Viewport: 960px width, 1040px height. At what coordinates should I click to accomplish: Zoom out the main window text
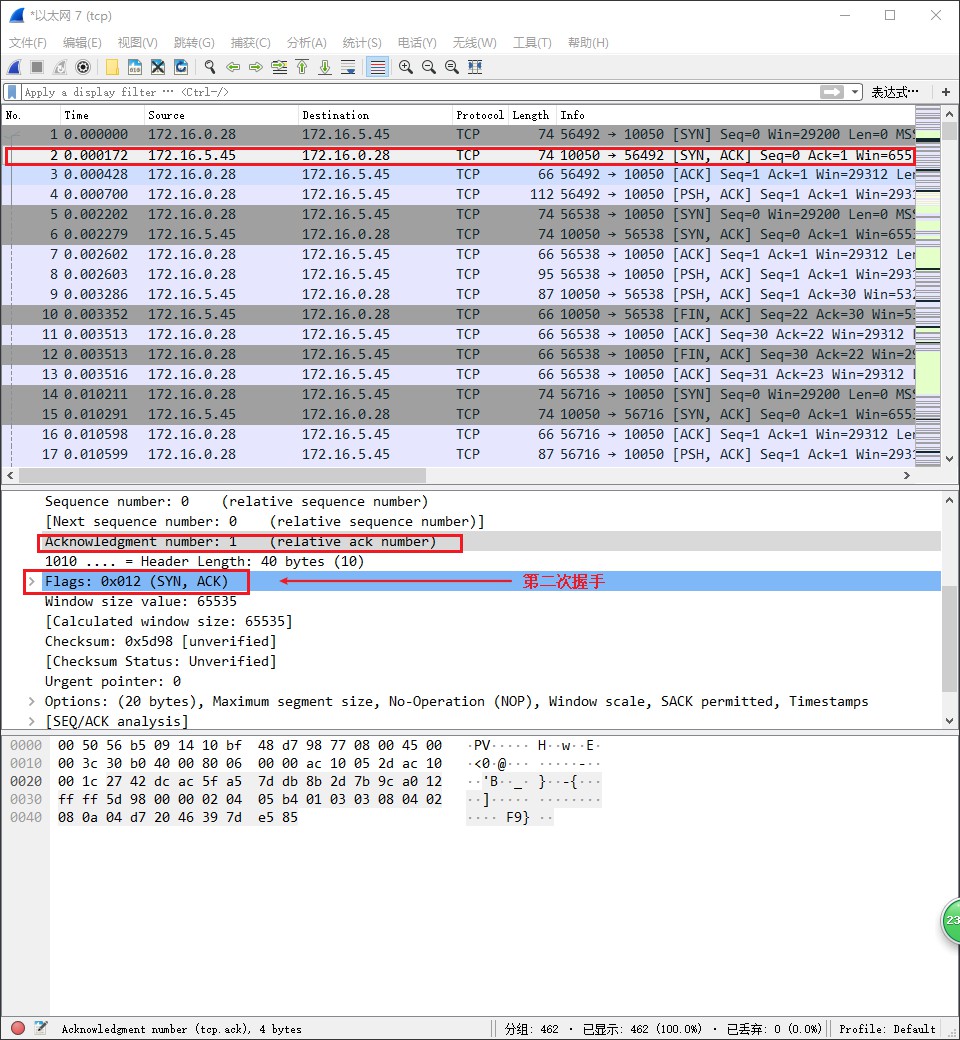click(429, 67)
